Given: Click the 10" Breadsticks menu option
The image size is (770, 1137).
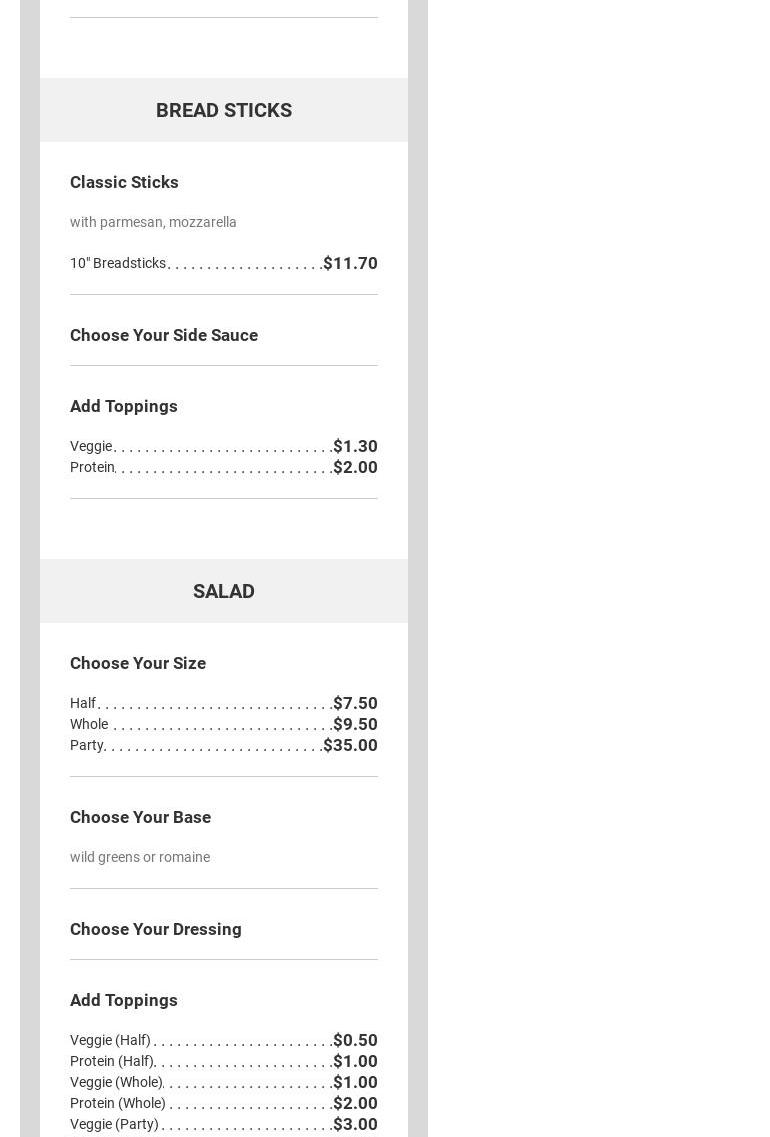Looking at the screenshot, I should coord(118,263).
